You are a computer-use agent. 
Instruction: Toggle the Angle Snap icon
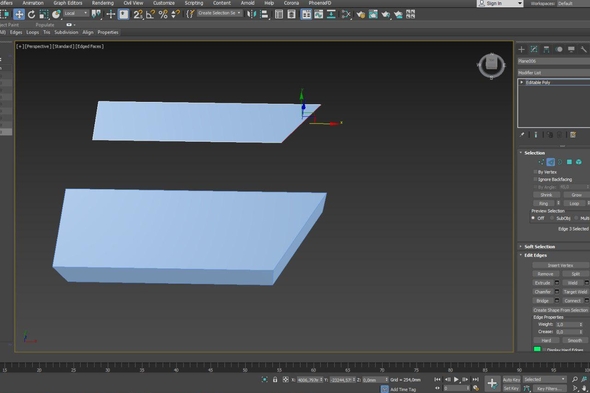point(150,14)
